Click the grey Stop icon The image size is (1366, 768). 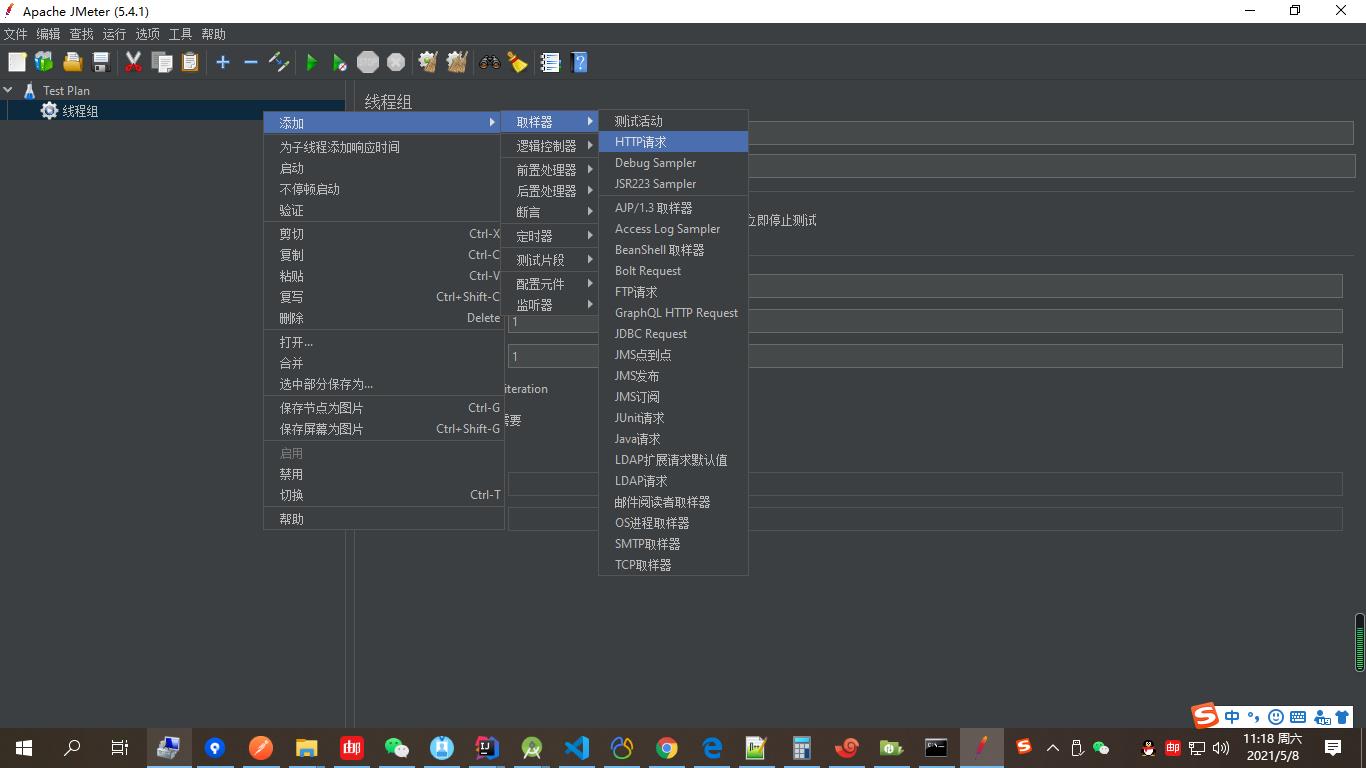tap(368, 62)
